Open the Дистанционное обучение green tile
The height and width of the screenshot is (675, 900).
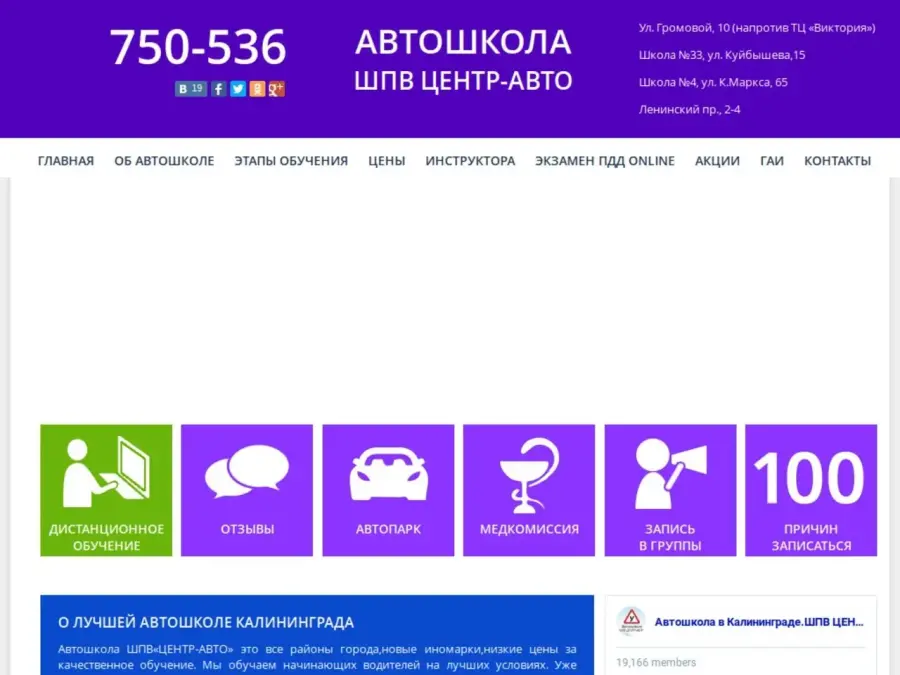pyautogui.click(x=106, y=490)
